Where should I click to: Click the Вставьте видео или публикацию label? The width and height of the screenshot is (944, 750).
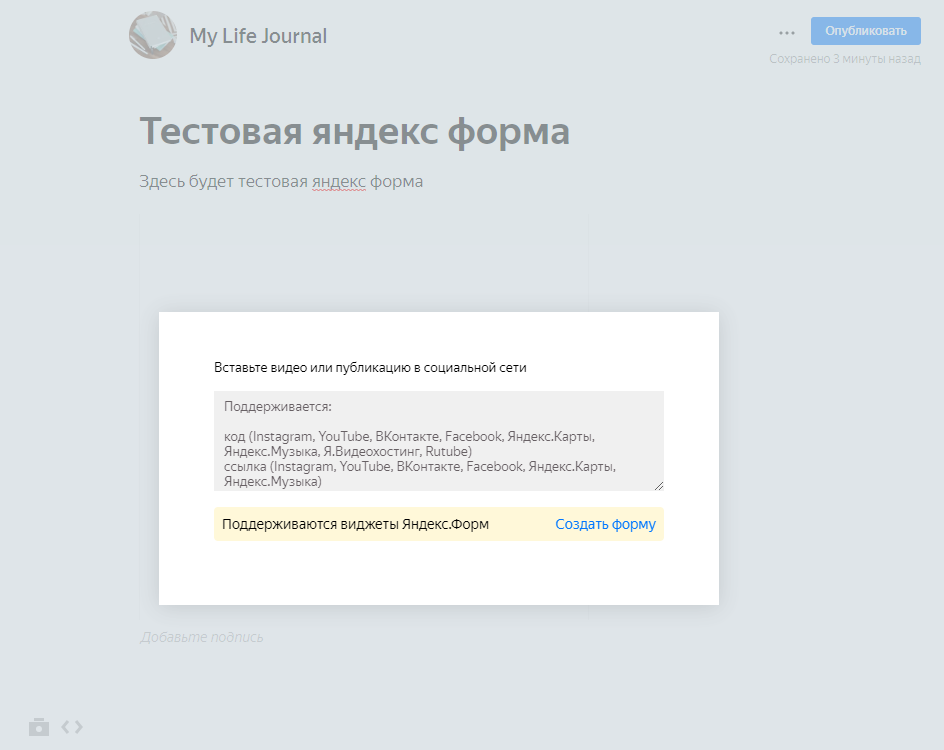pos(370,367)
